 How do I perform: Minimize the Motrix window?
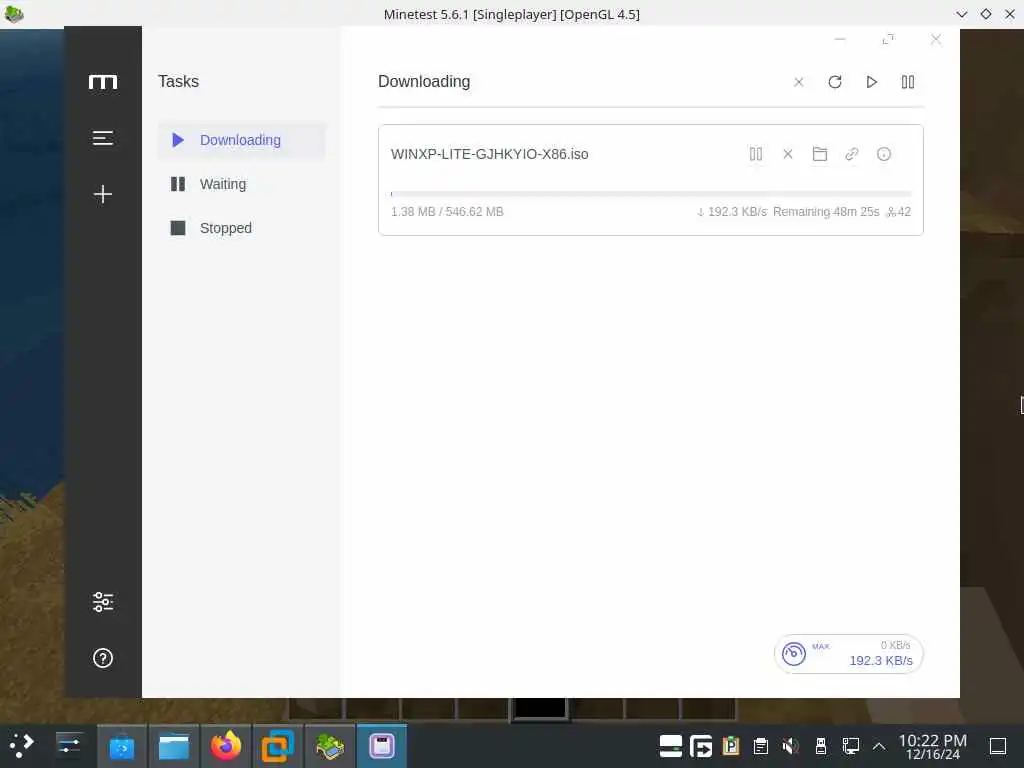tap(840, 40)
